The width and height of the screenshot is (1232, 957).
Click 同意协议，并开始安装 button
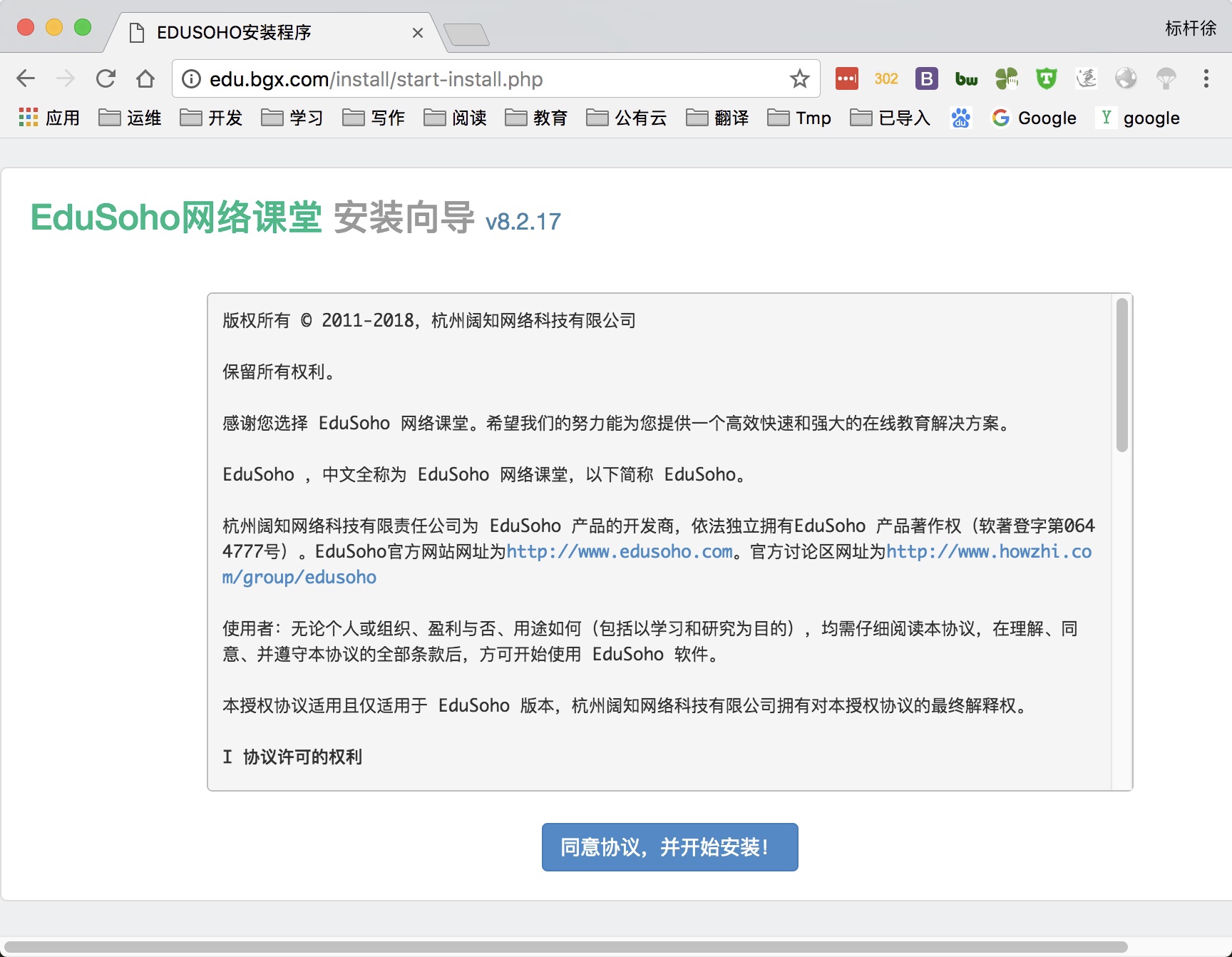(669, 847)
